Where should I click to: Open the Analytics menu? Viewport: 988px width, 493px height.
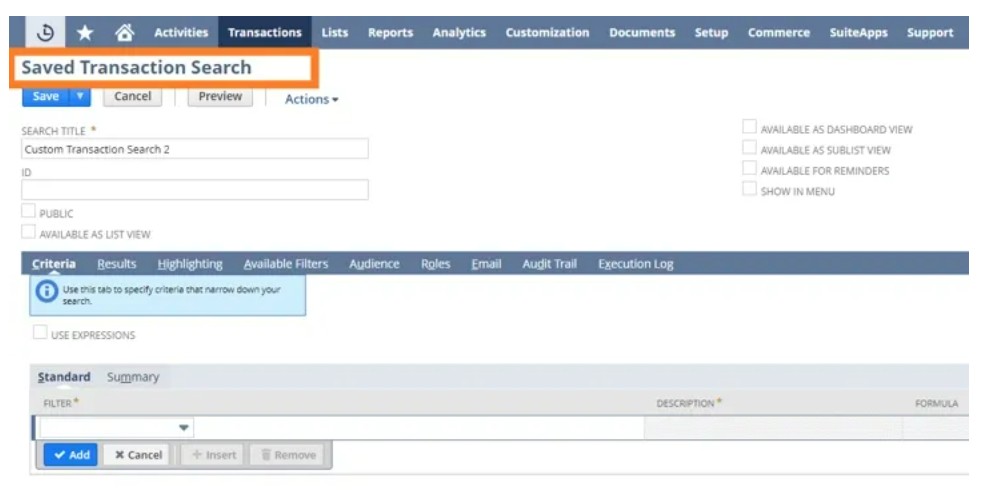459,33
